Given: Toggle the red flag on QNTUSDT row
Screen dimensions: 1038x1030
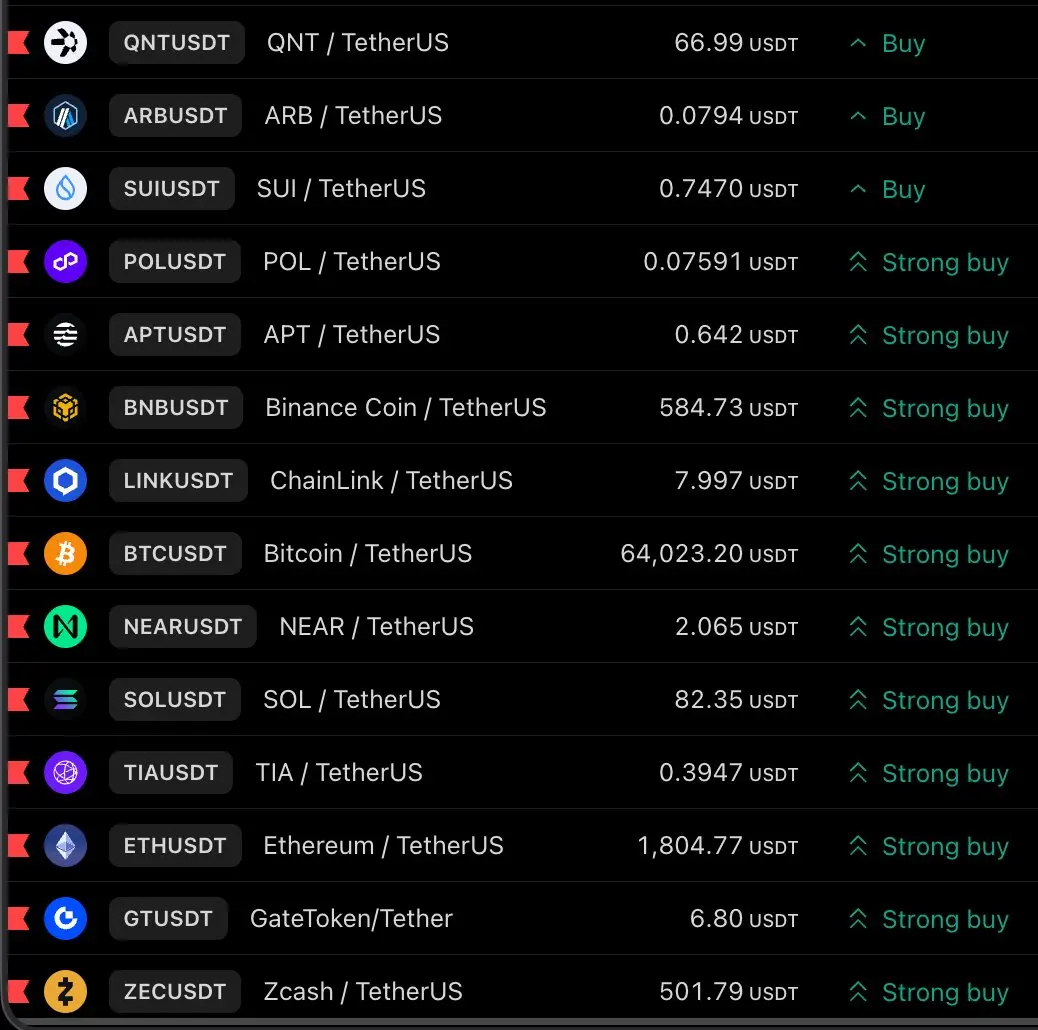Looking at the screenshot, I should (x=18, y=42).
